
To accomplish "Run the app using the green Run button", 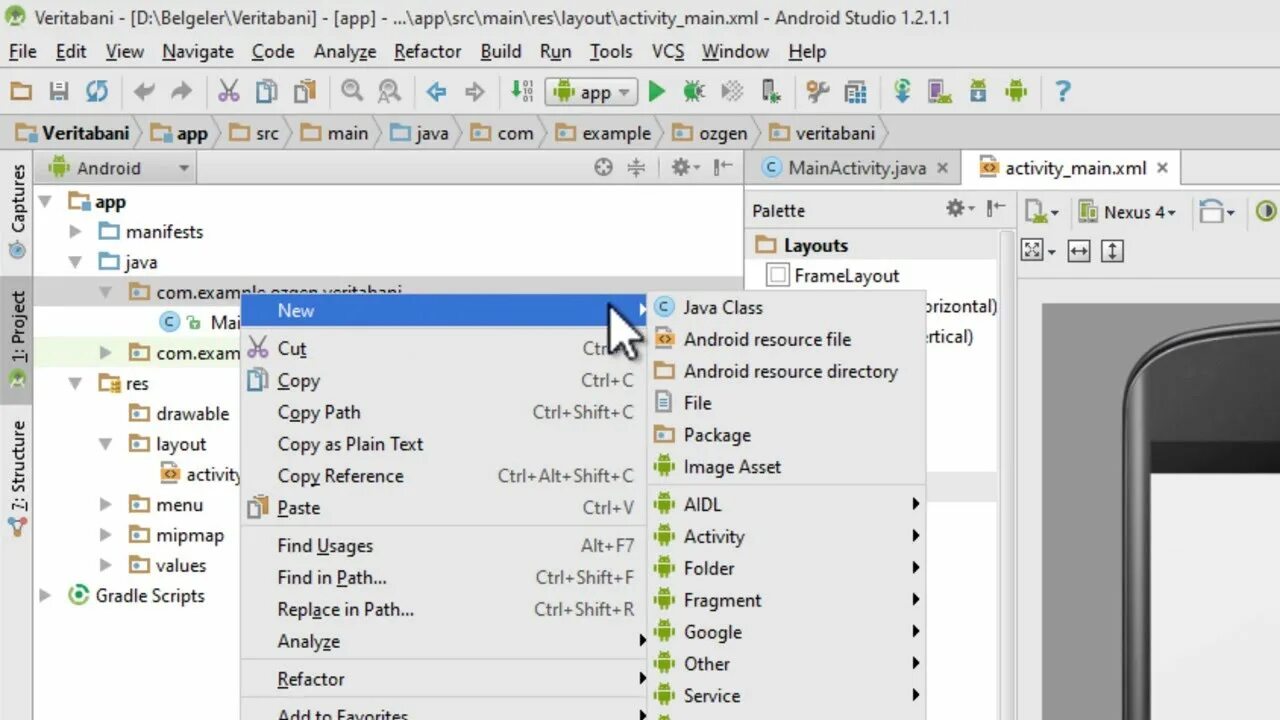I will tap(656, 91).
